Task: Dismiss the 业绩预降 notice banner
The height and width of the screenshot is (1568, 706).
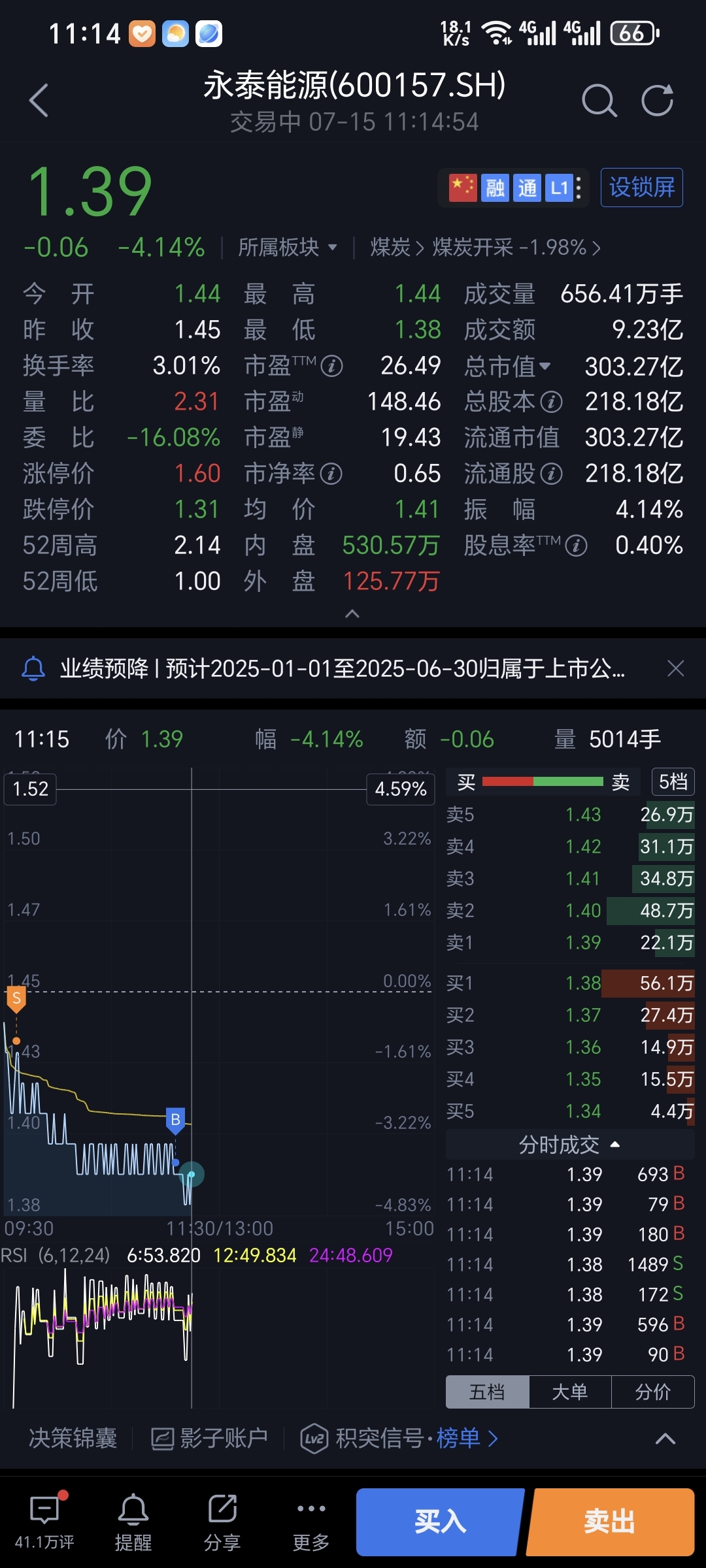Action: (675, 668)
